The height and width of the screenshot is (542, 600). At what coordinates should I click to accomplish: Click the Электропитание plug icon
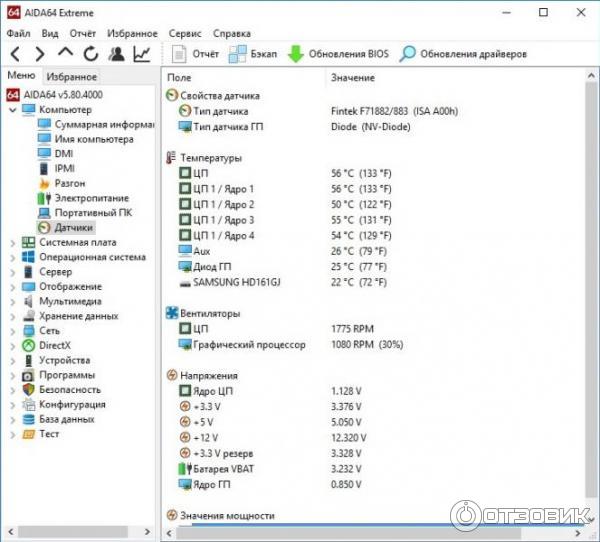click(x=44, y=198)
